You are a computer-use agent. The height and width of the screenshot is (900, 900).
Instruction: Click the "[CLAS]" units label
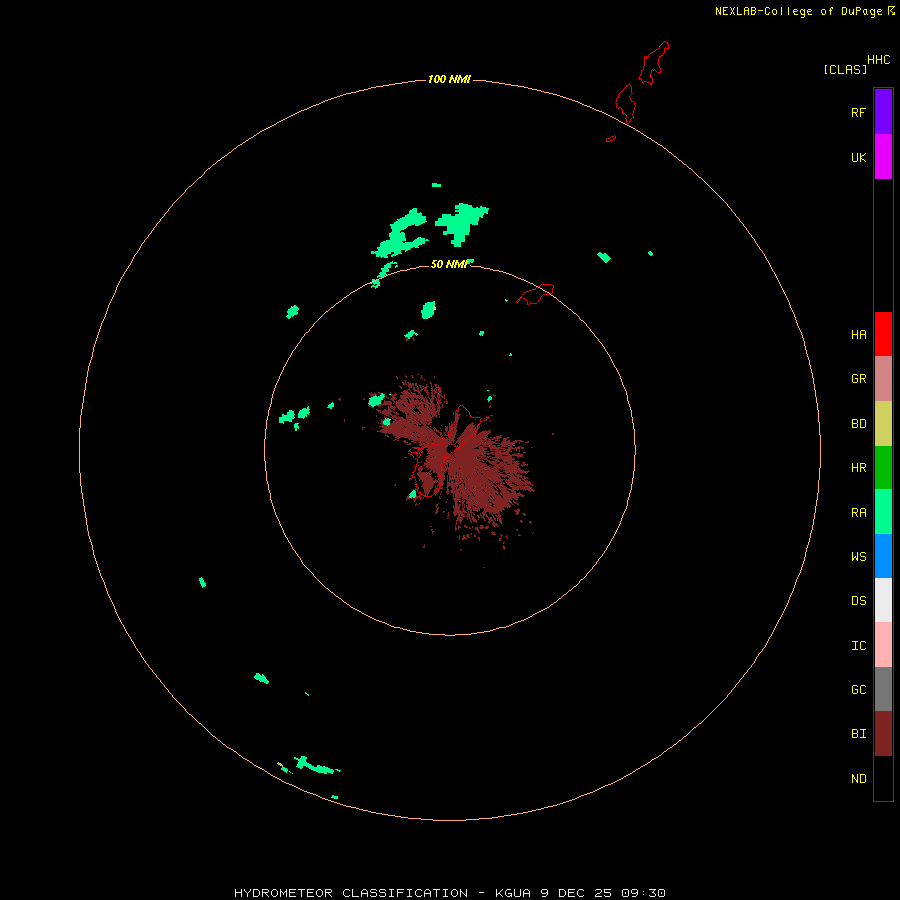[845, 69]
